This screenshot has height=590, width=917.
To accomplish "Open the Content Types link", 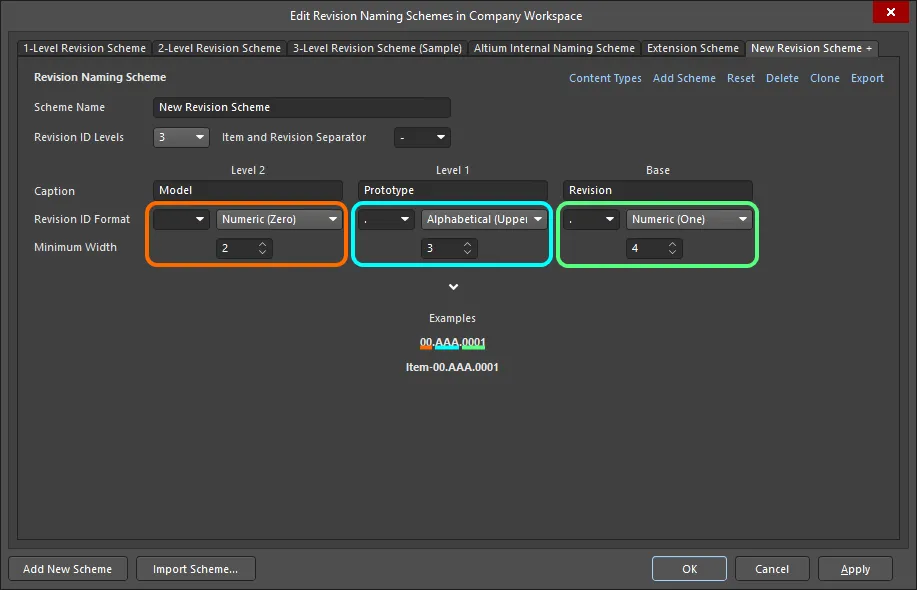I will point(605,78).
